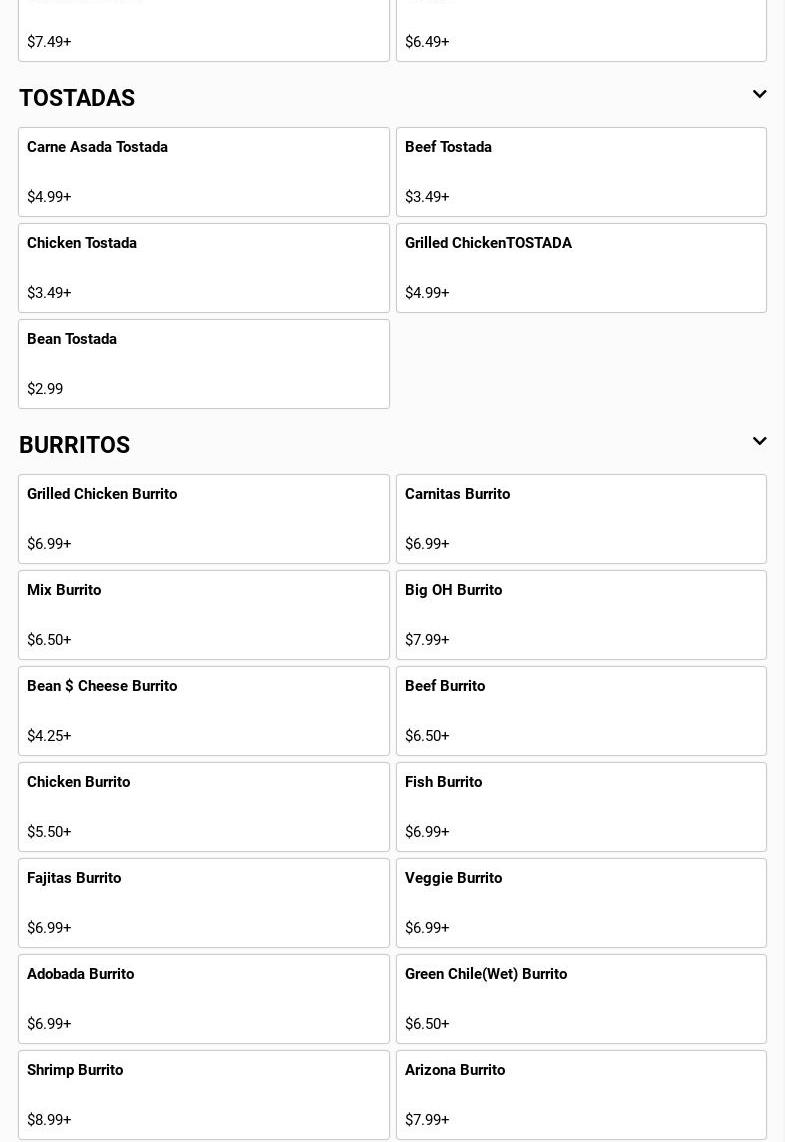Viewport: 785px width, 1142px height.
Task: Select Grilled ChickenTOSTADA item
Action: [581, 268]
